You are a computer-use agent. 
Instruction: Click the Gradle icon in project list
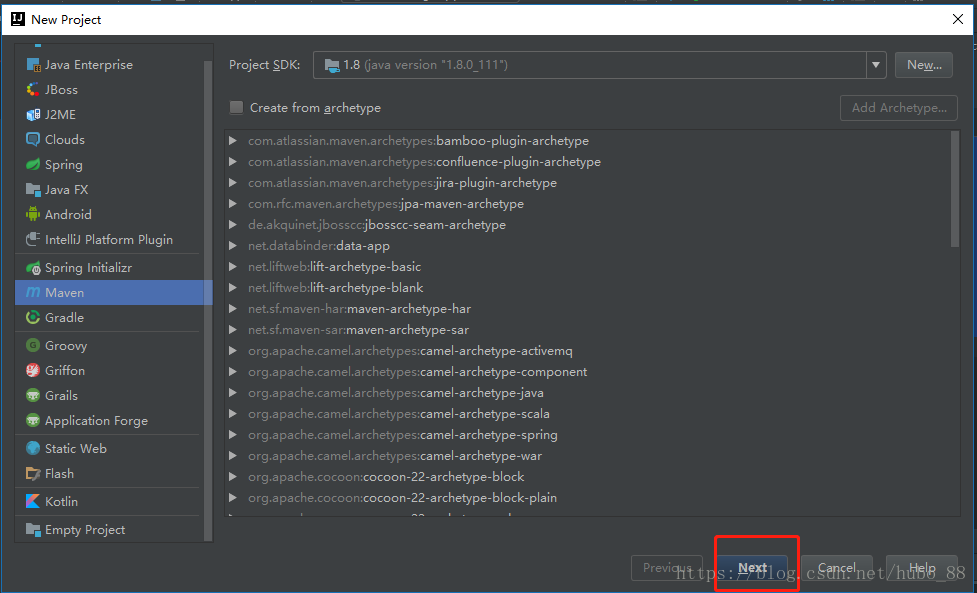point(33,317)
